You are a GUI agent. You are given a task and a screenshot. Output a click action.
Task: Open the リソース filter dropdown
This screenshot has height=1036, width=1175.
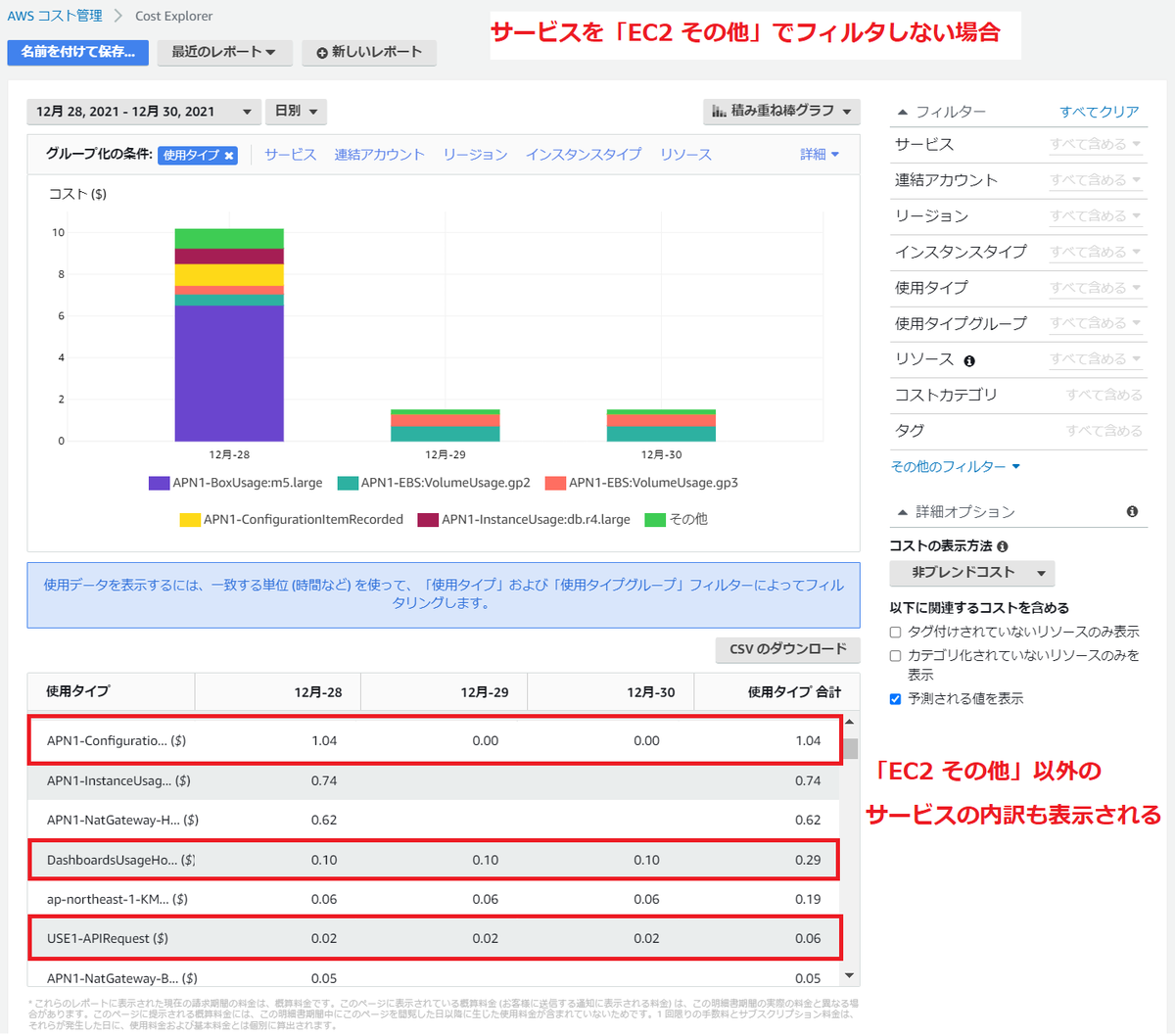[1096, 359]
